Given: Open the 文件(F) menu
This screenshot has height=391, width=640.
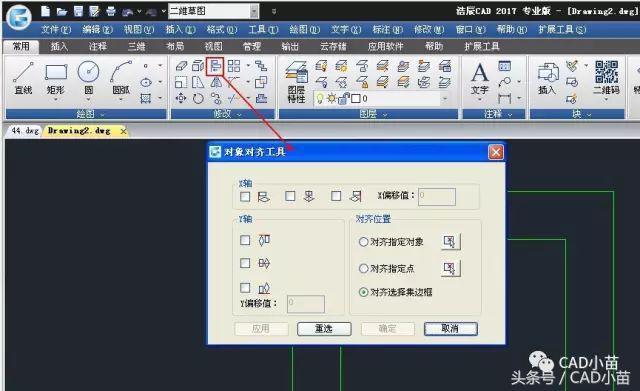Looking at the screenshot, I should pos(56,29).
